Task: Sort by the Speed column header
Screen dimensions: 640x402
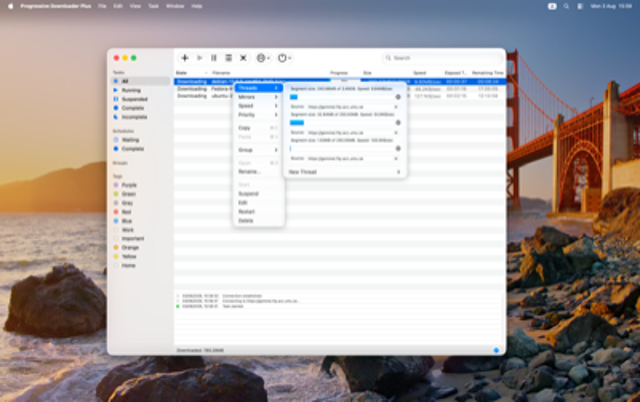Action: pos(419,73)
